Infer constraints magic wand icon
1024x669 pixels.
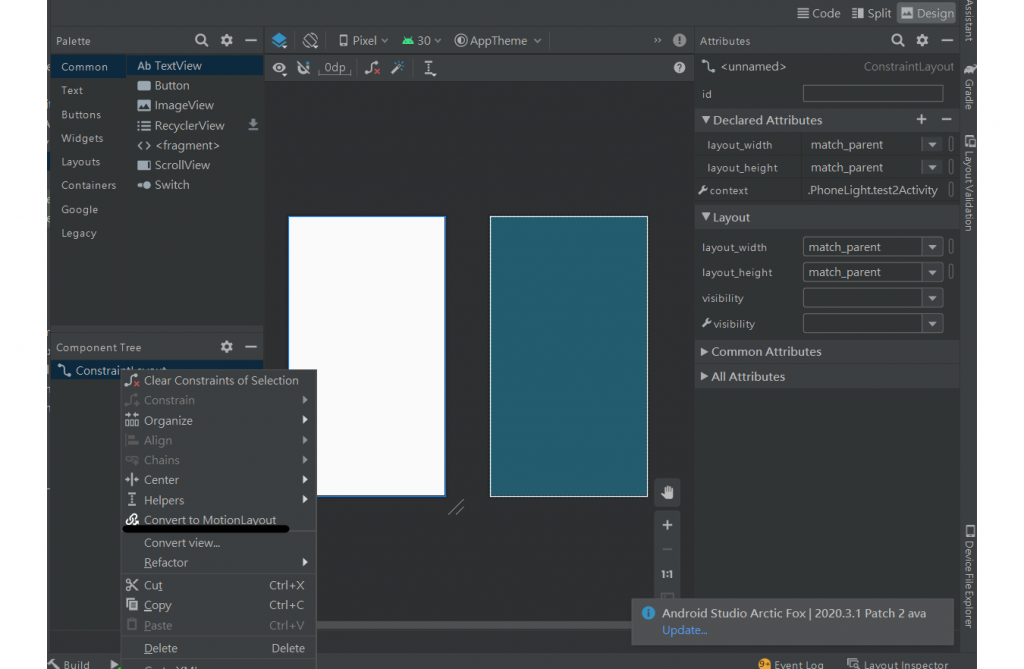coord(398,68)
